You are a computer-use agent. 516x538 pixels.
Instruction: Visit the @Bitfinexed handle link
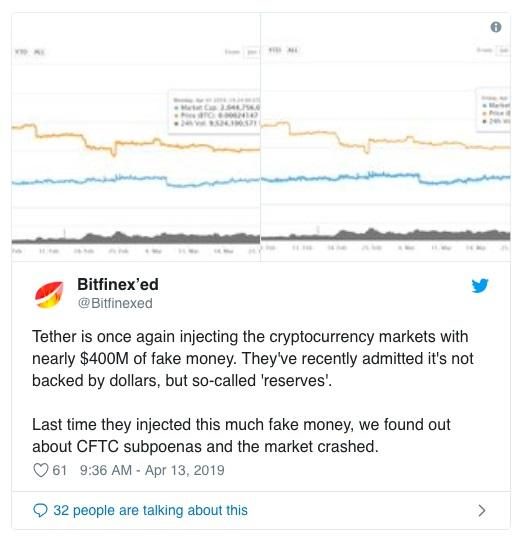[115, 303]
